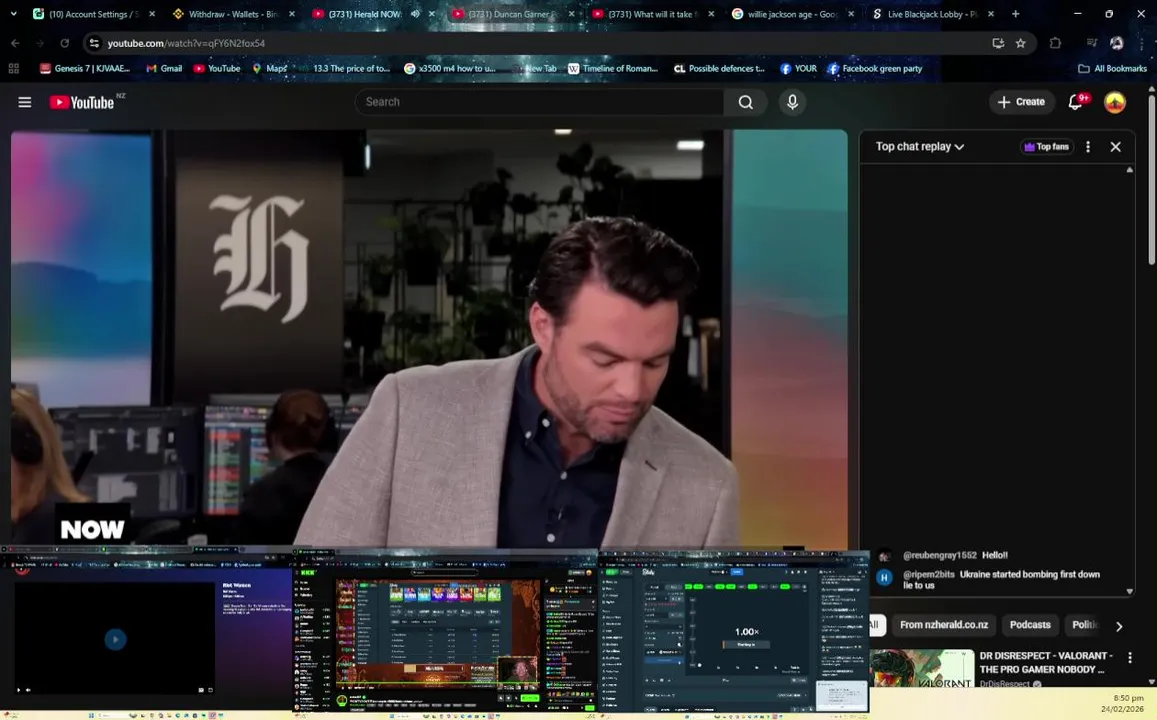Open the taskbar clock showing 8:50 pm
1157x720 pixels.
[1122, 703]
